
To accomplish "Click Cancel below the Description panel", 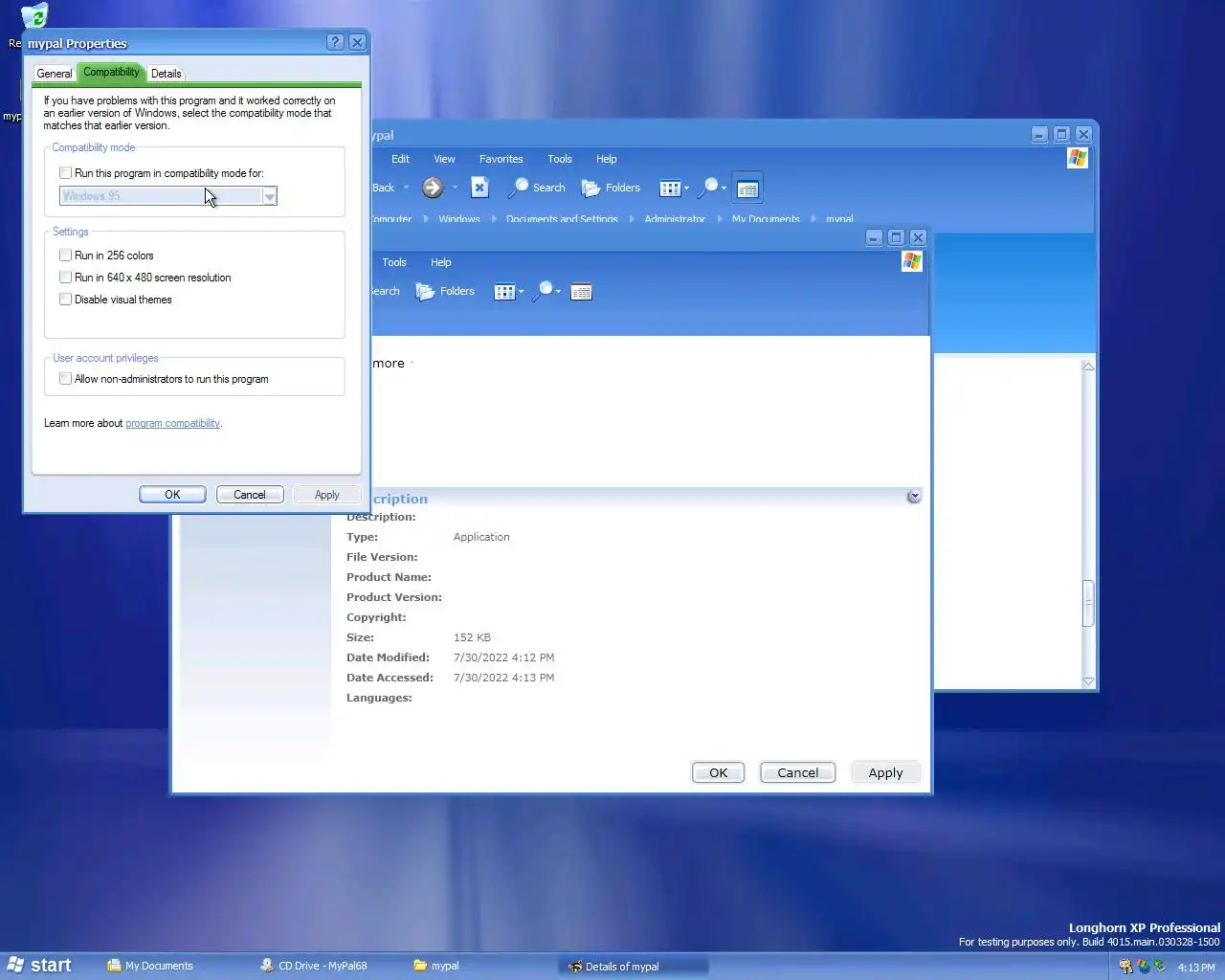I will [798, 772].
